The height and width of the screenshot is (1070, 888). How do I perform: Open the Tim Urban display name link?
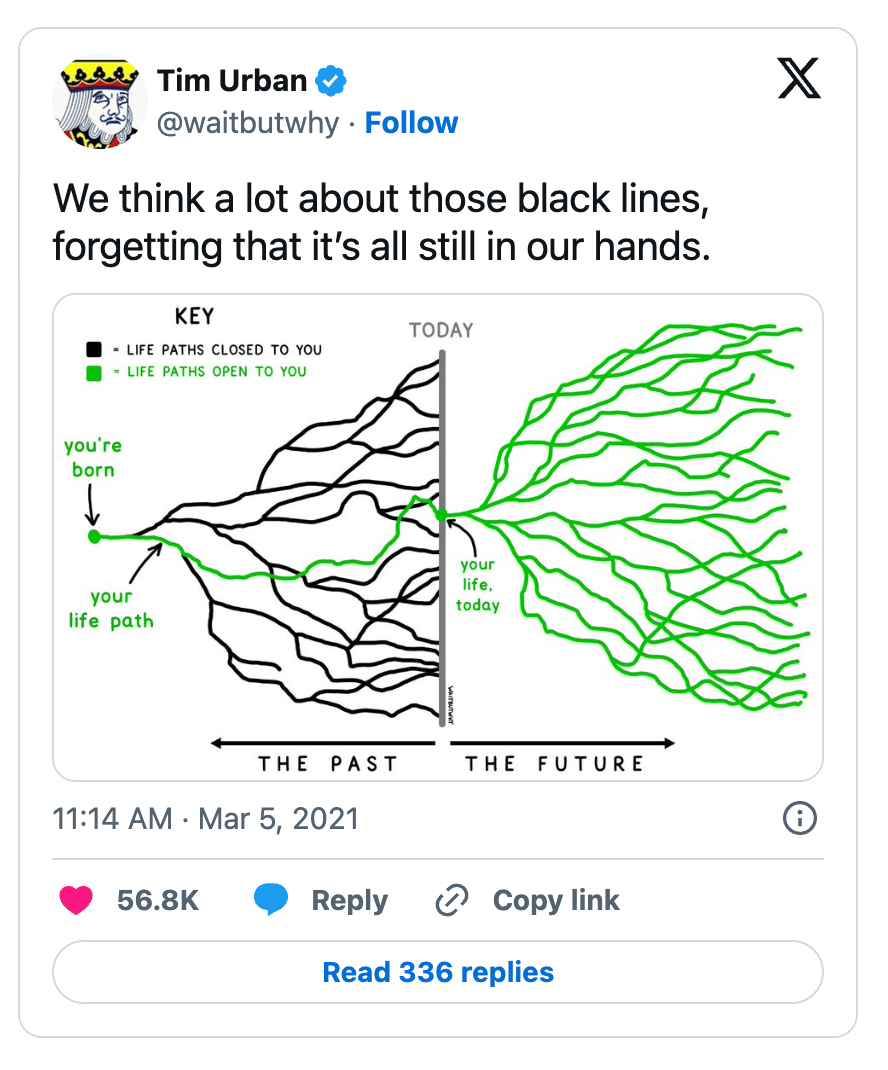pos(232,80)
